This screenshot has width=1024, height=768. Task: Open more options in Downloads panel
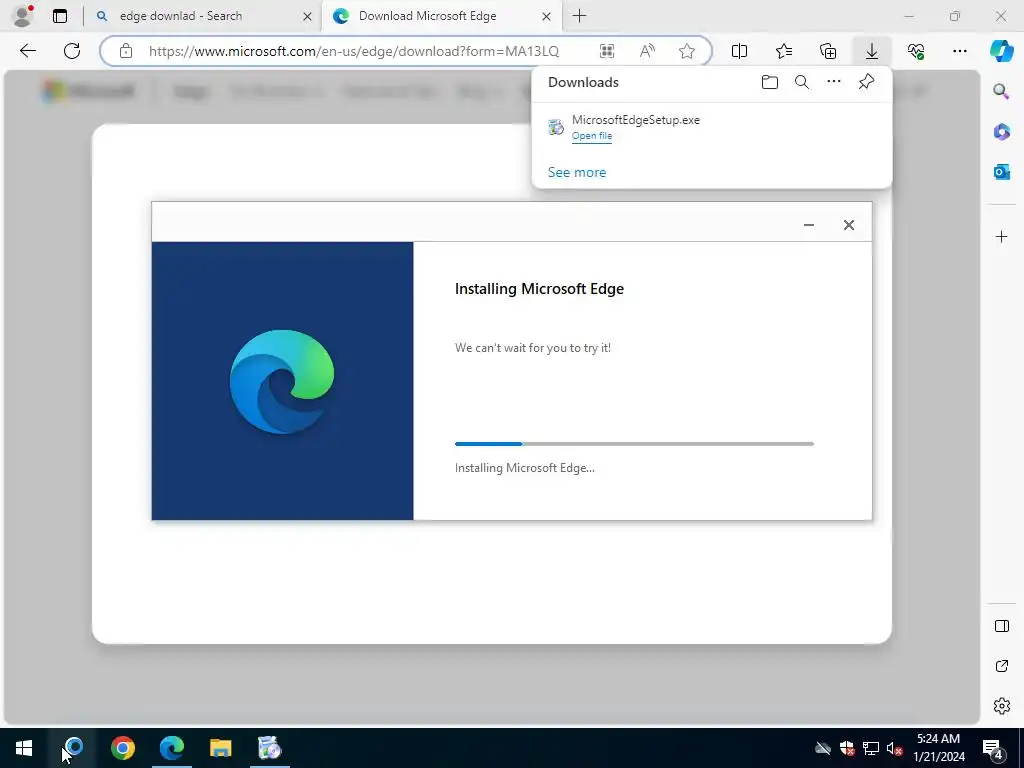tap(833, 81)
